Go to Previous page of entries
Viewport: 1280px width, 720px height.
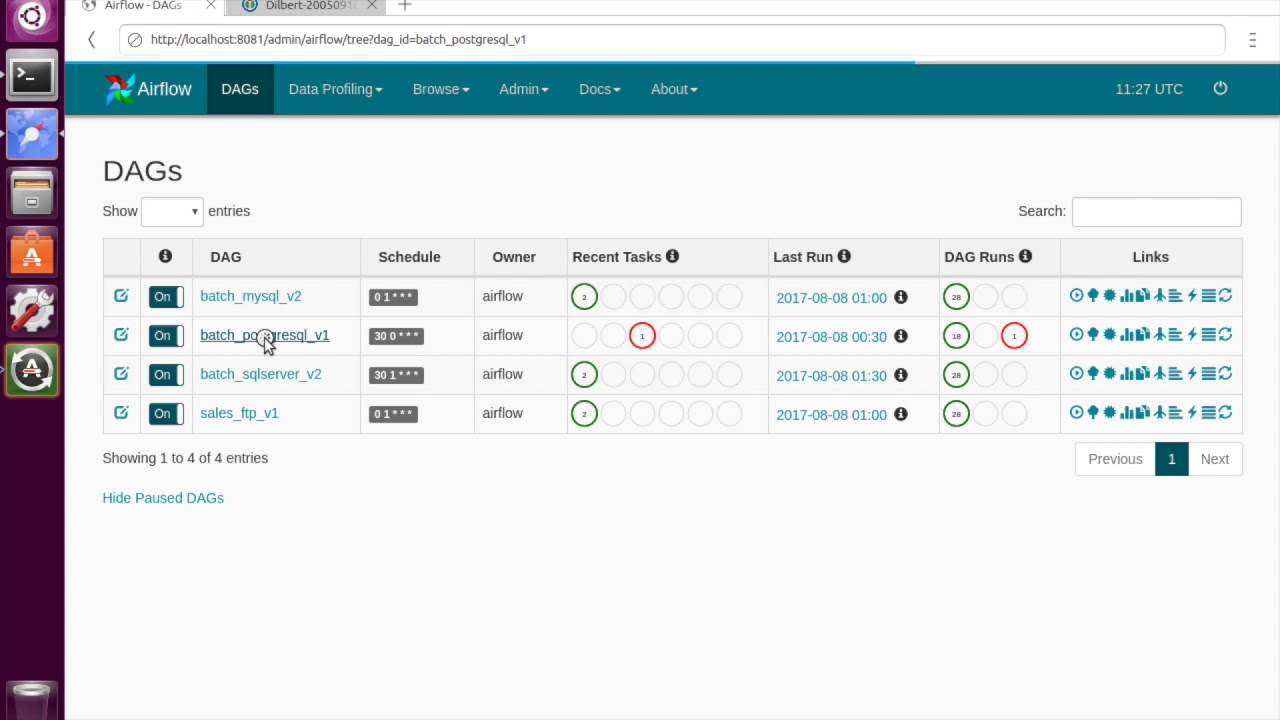pyautogui.click(x=1115, y=459)
